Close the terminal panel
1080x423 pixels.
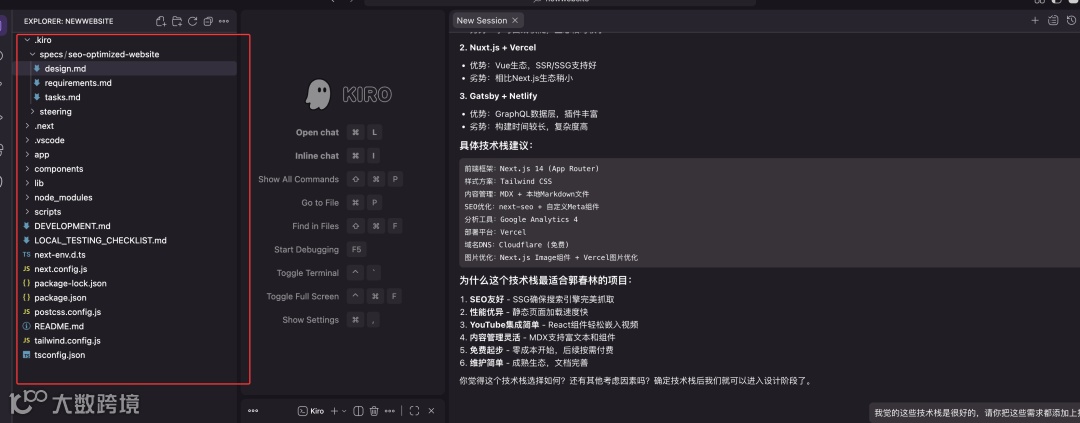point(431,411)
